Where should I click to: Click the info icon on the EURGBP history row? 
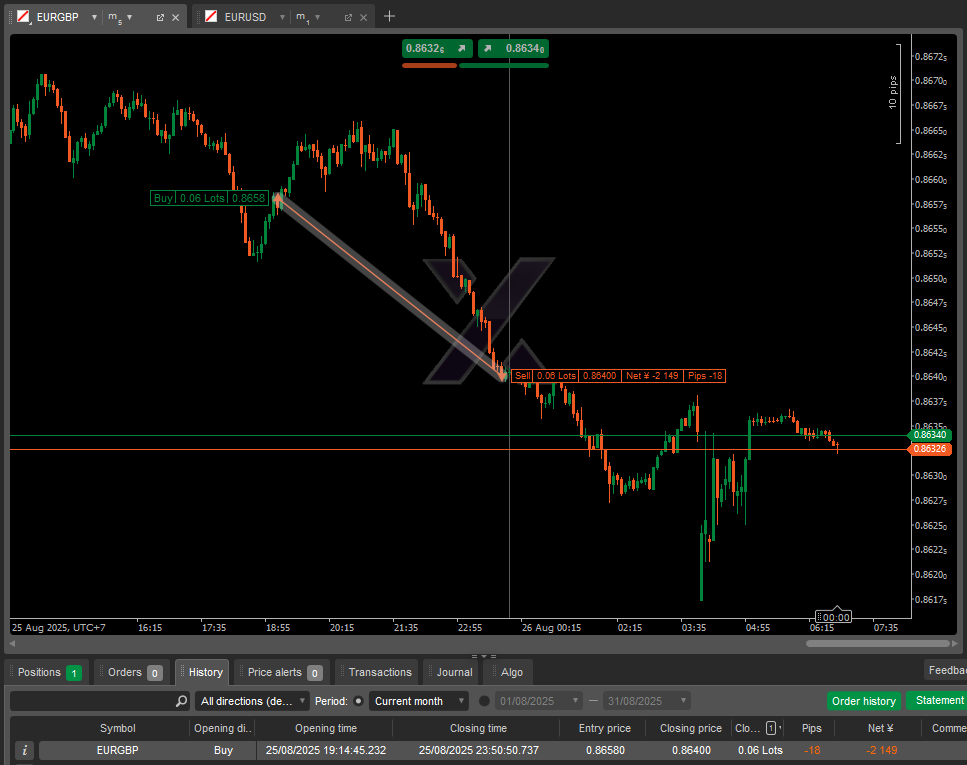[24, 750]
